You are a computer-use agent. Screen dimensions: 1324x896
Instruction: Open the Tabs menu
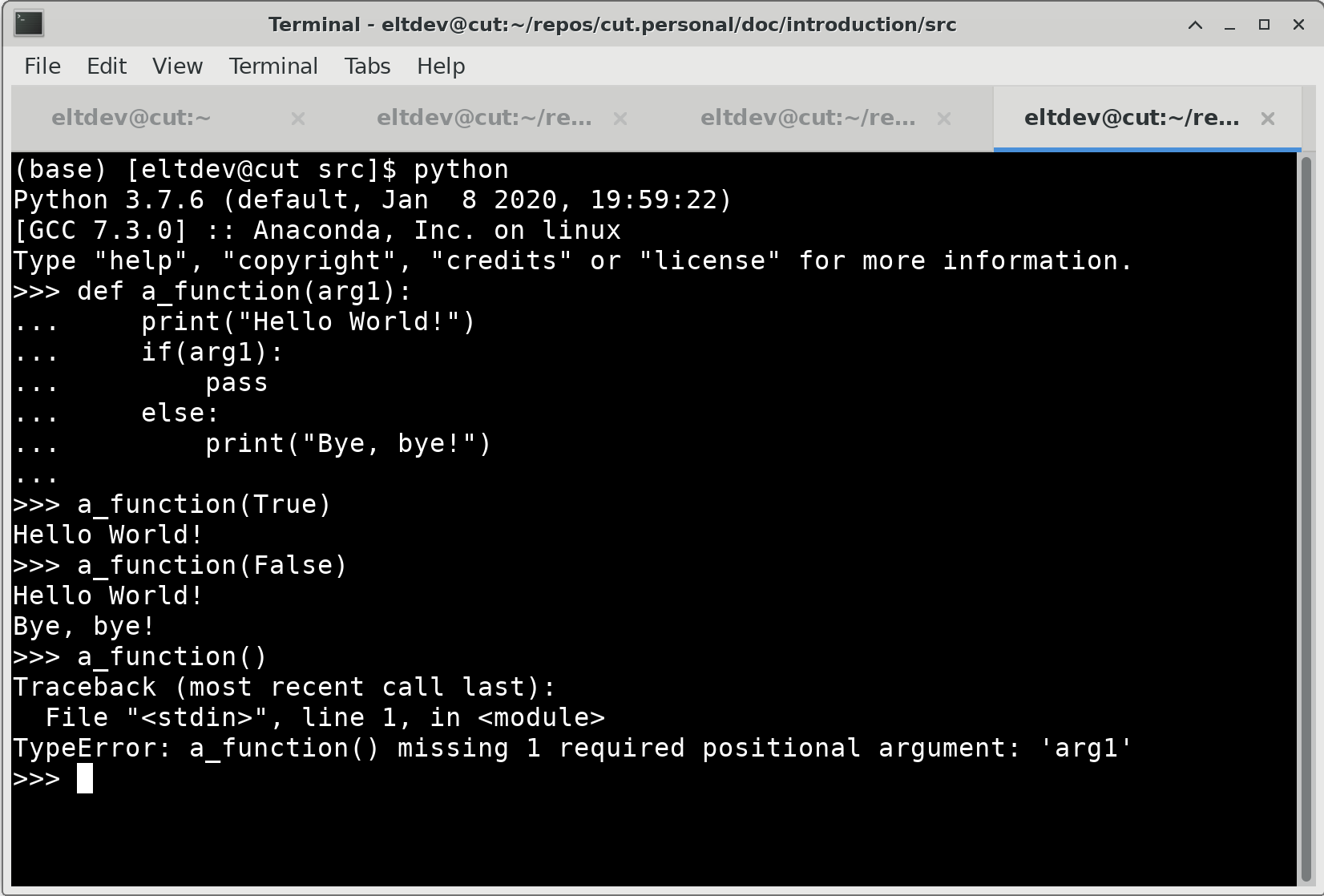point(366,67)
